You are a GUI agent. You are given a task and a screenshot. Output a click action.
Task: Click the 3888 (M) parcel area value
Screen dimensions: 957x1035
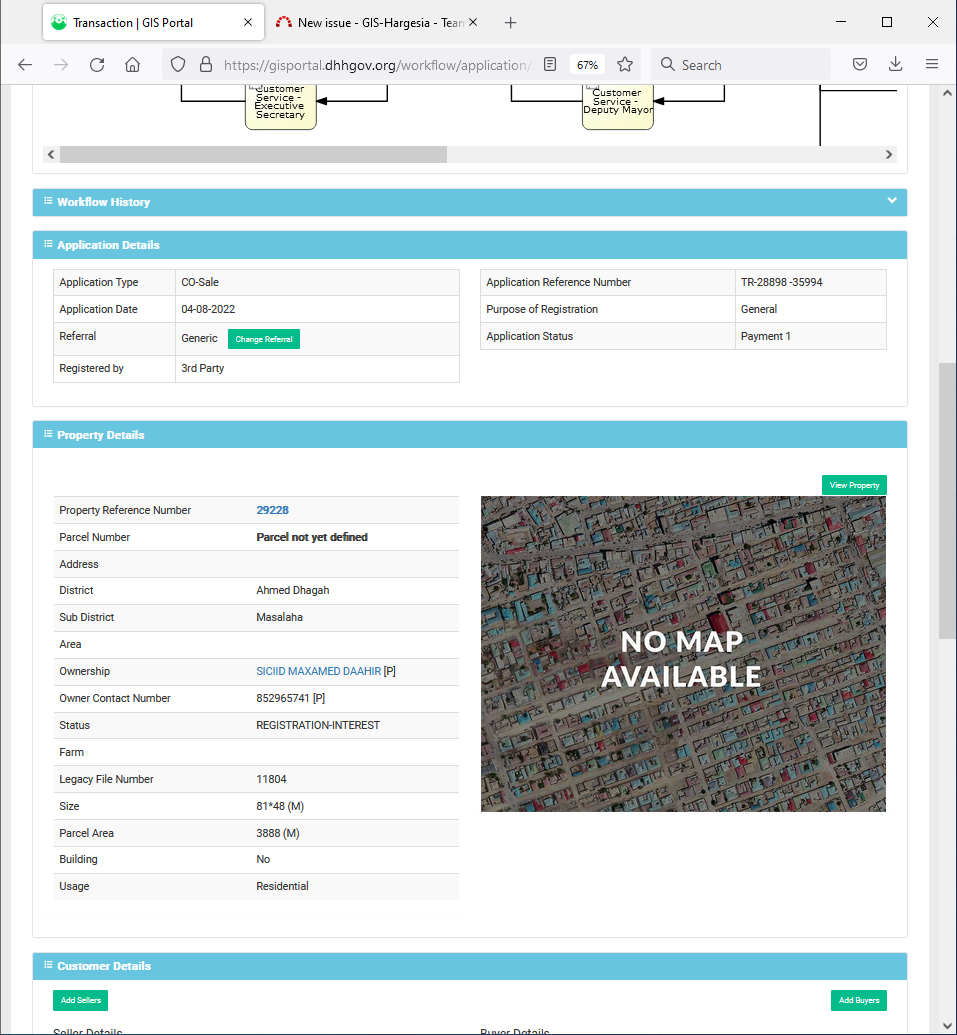(x=278, y=834)
